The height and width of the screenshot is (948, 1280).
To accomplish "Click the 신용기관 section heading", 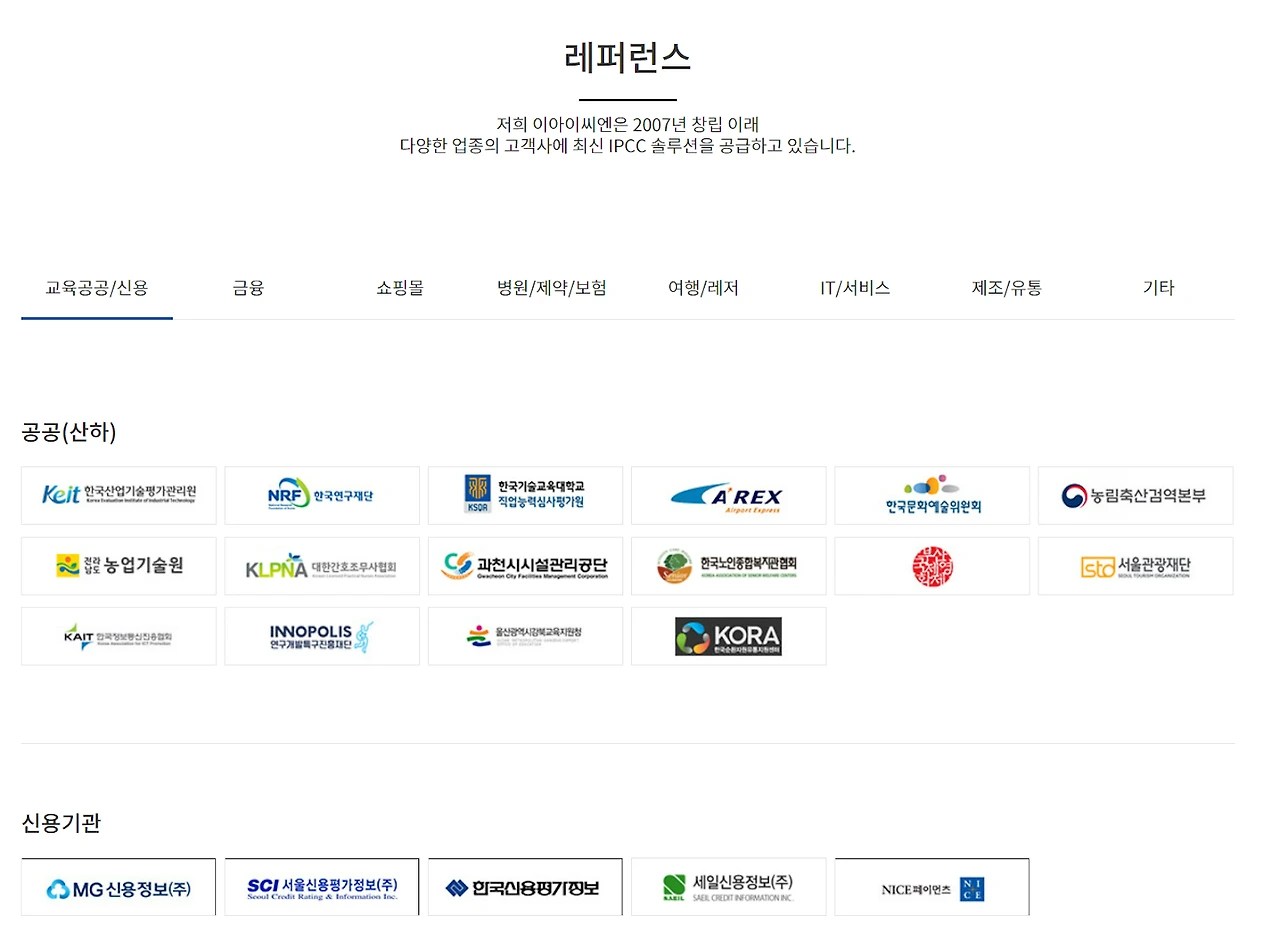I will (x=61, y=823).
